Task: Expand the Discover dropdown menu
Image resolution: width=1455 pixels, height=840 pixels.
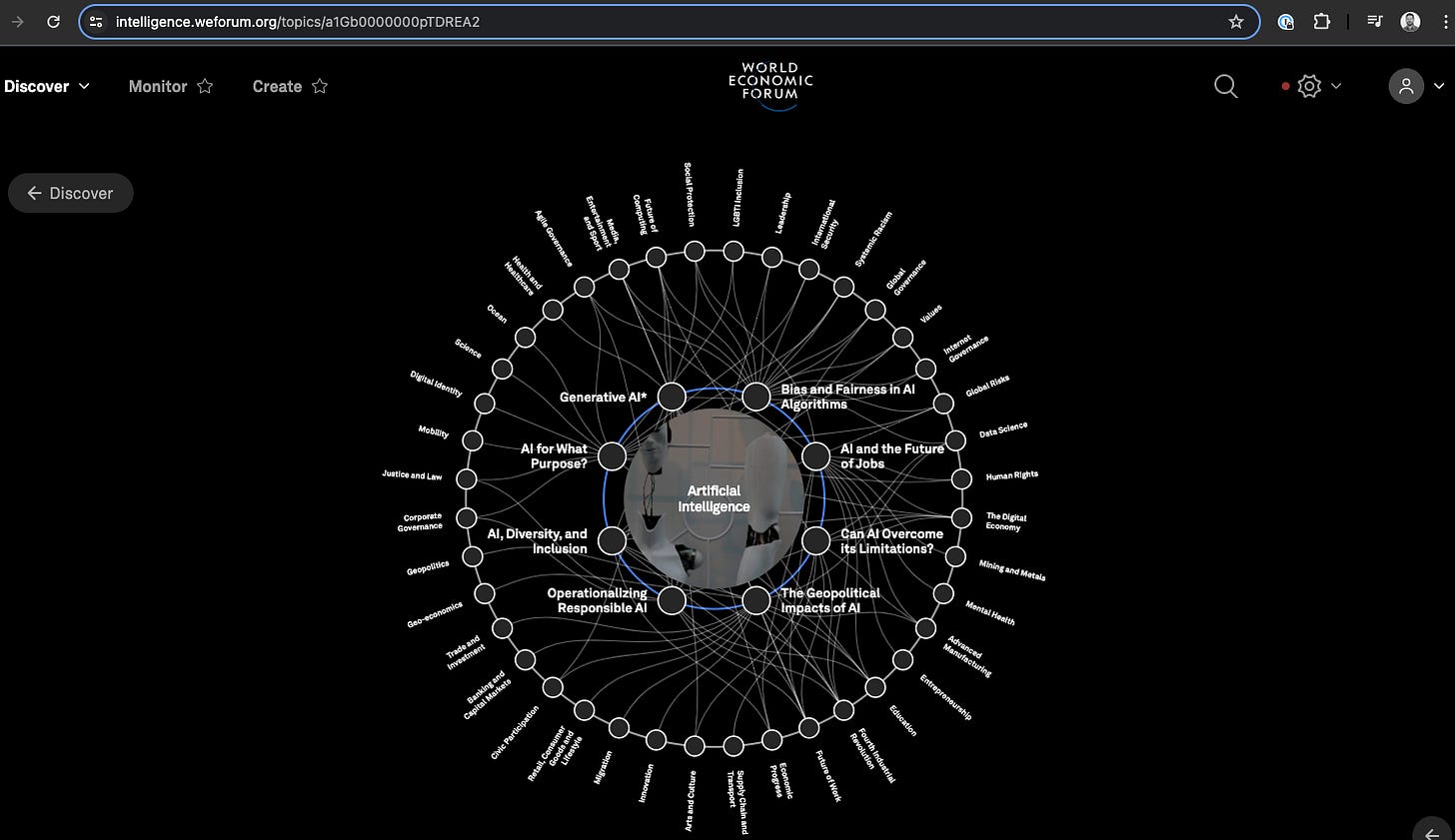Action: pyautogui.click(x=47, y=86)
